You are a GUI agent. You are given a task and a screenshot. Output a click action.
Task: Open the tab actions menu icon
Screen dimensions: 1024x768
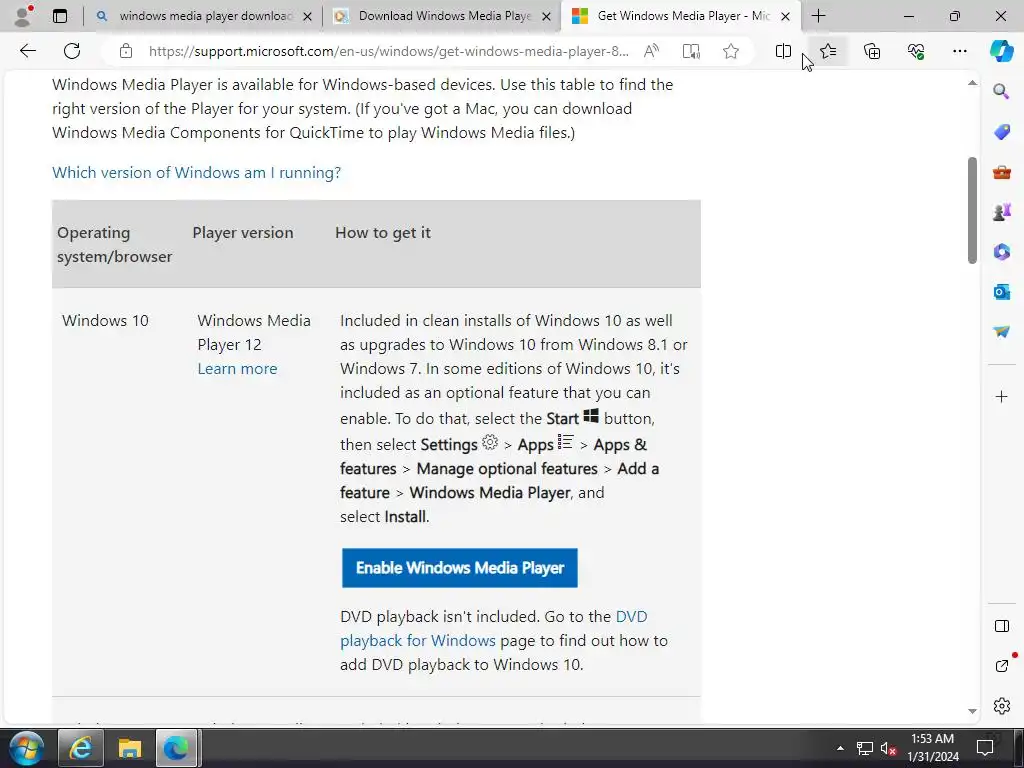[x=60, y=16]
